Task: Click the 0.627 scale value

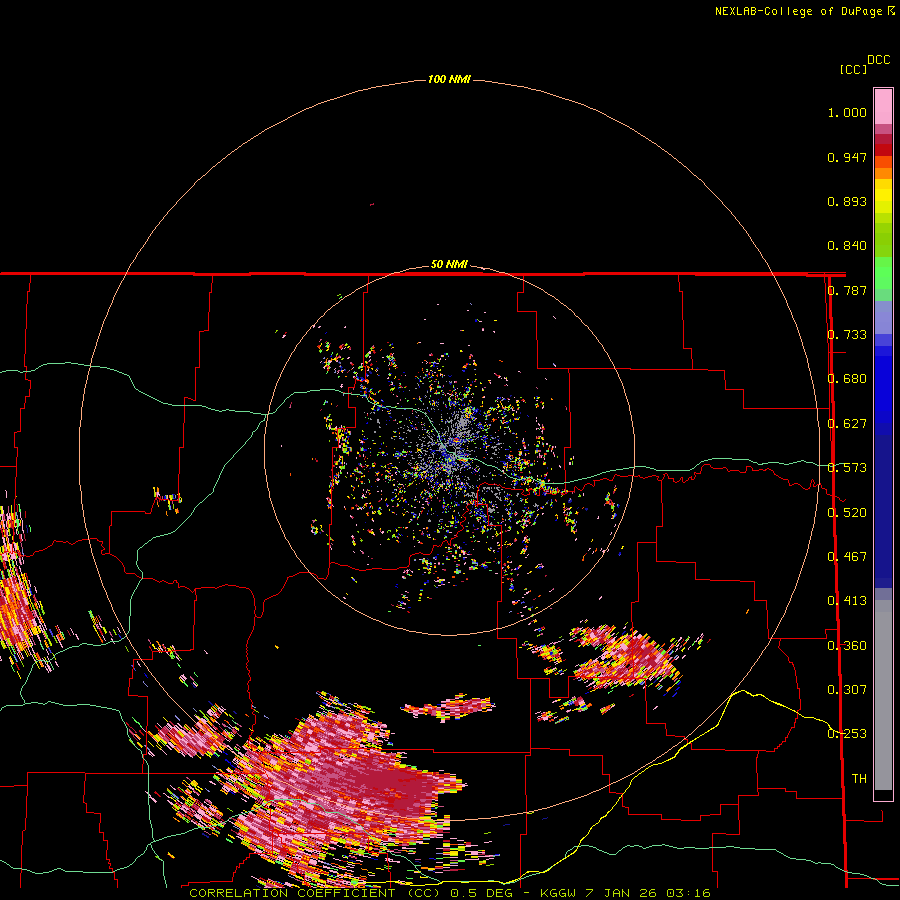Action: [x=847, y=424]
